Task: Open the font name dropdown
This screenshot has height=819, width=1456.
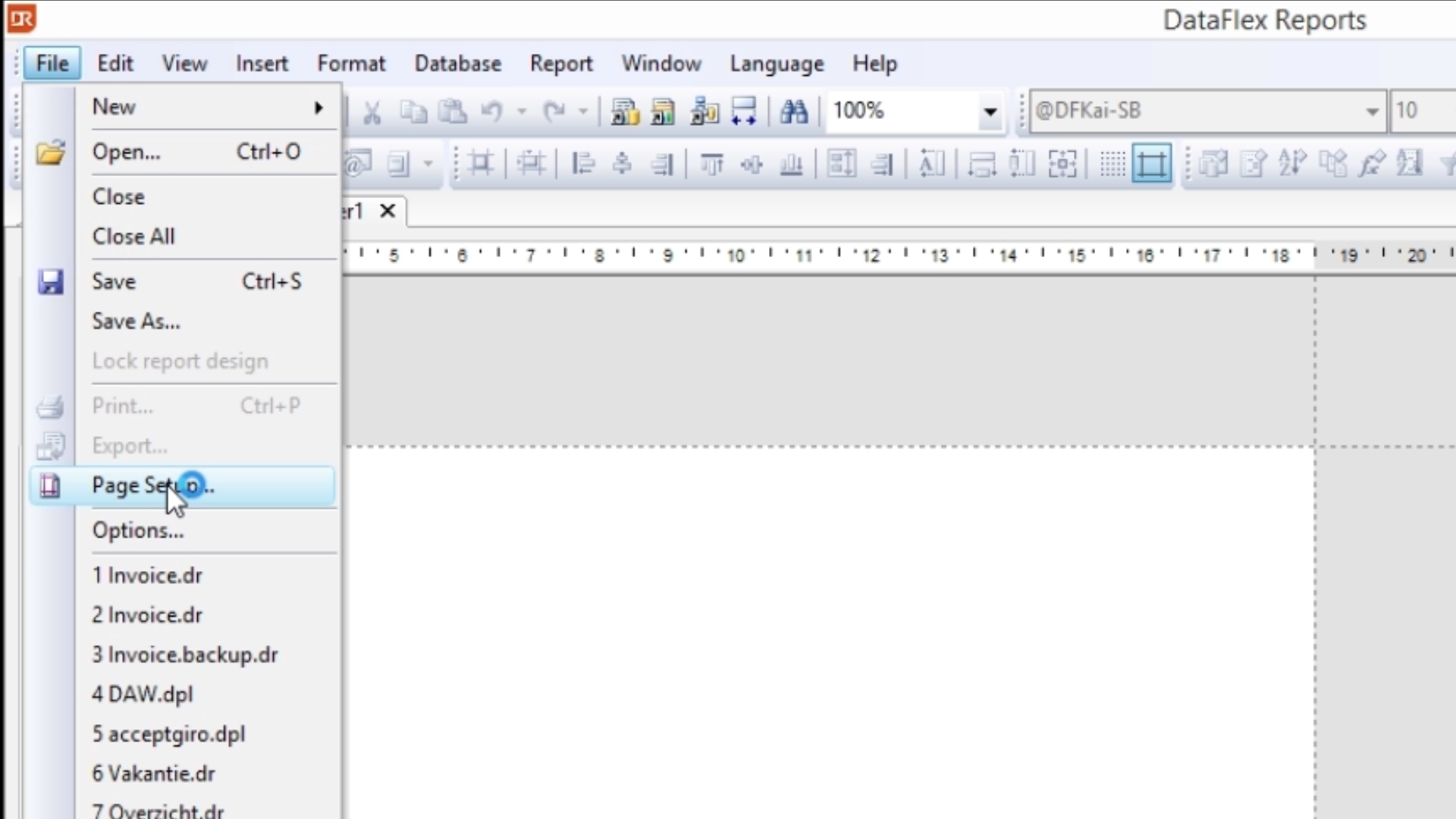Action: (1372, 112)
